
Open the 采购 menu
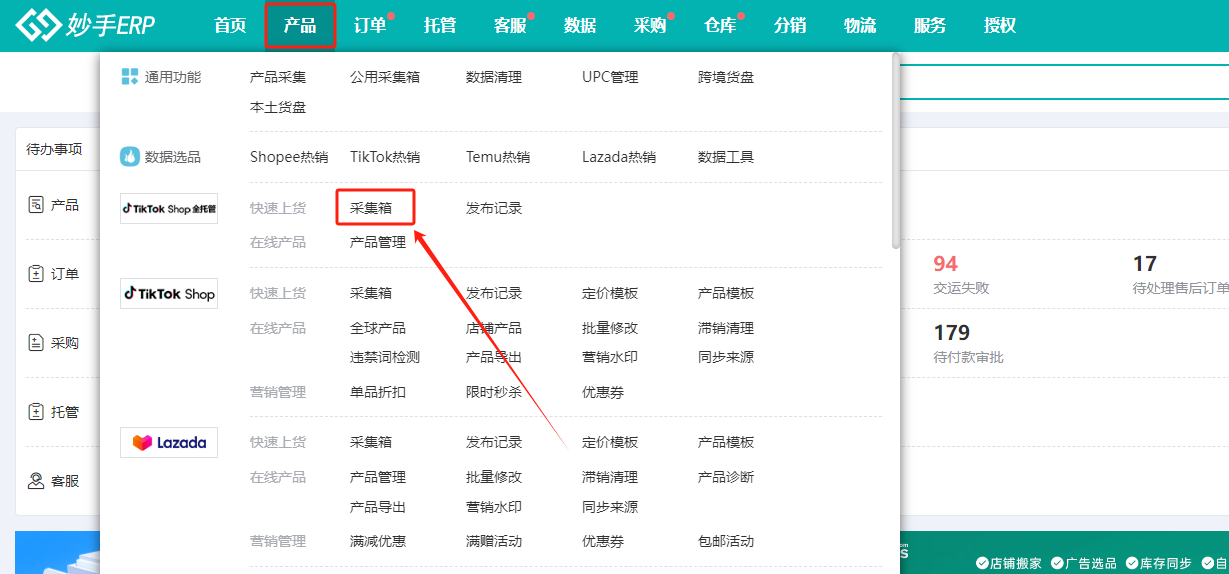650,26
